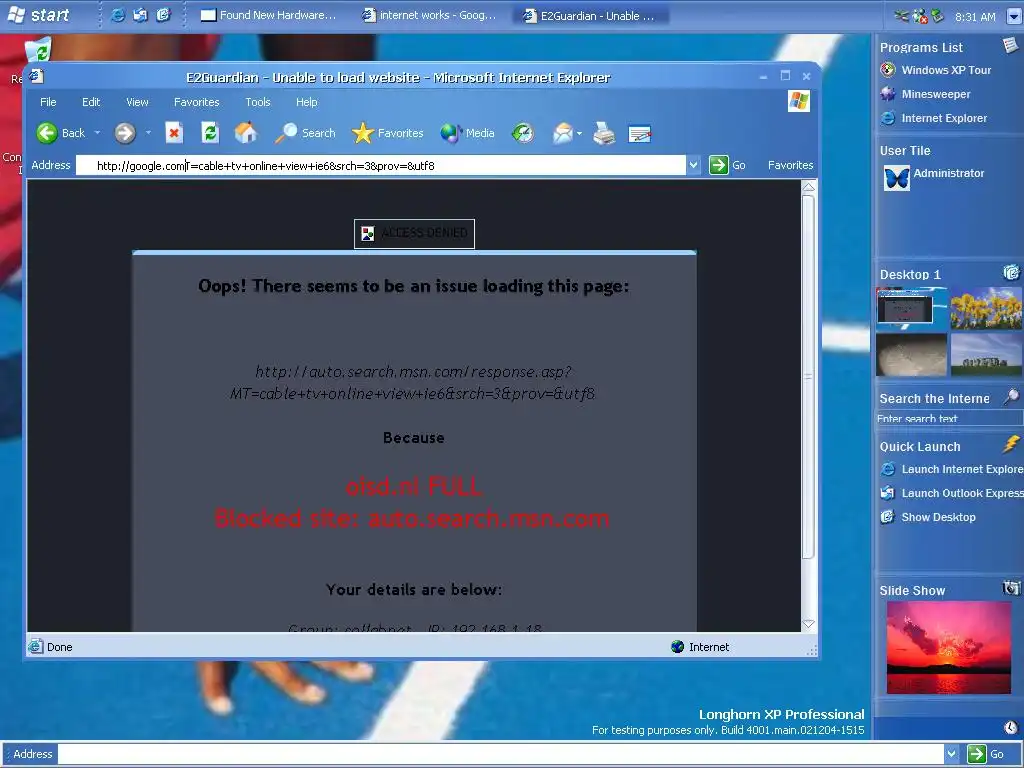Viewport: 1024px width, 768px height.
Task: Click the Forward arrow button
Action: pyautogui.click(x=125, y=133)
